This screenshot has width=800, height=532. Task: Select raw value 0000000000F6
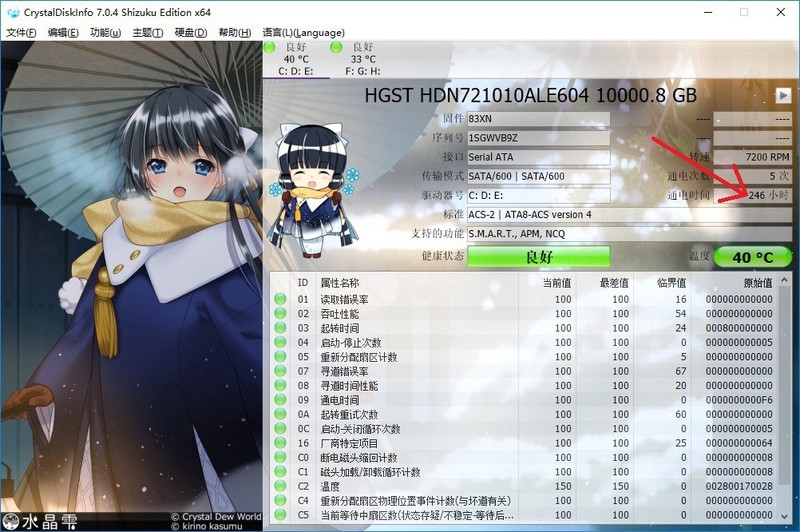coord(739,400)
